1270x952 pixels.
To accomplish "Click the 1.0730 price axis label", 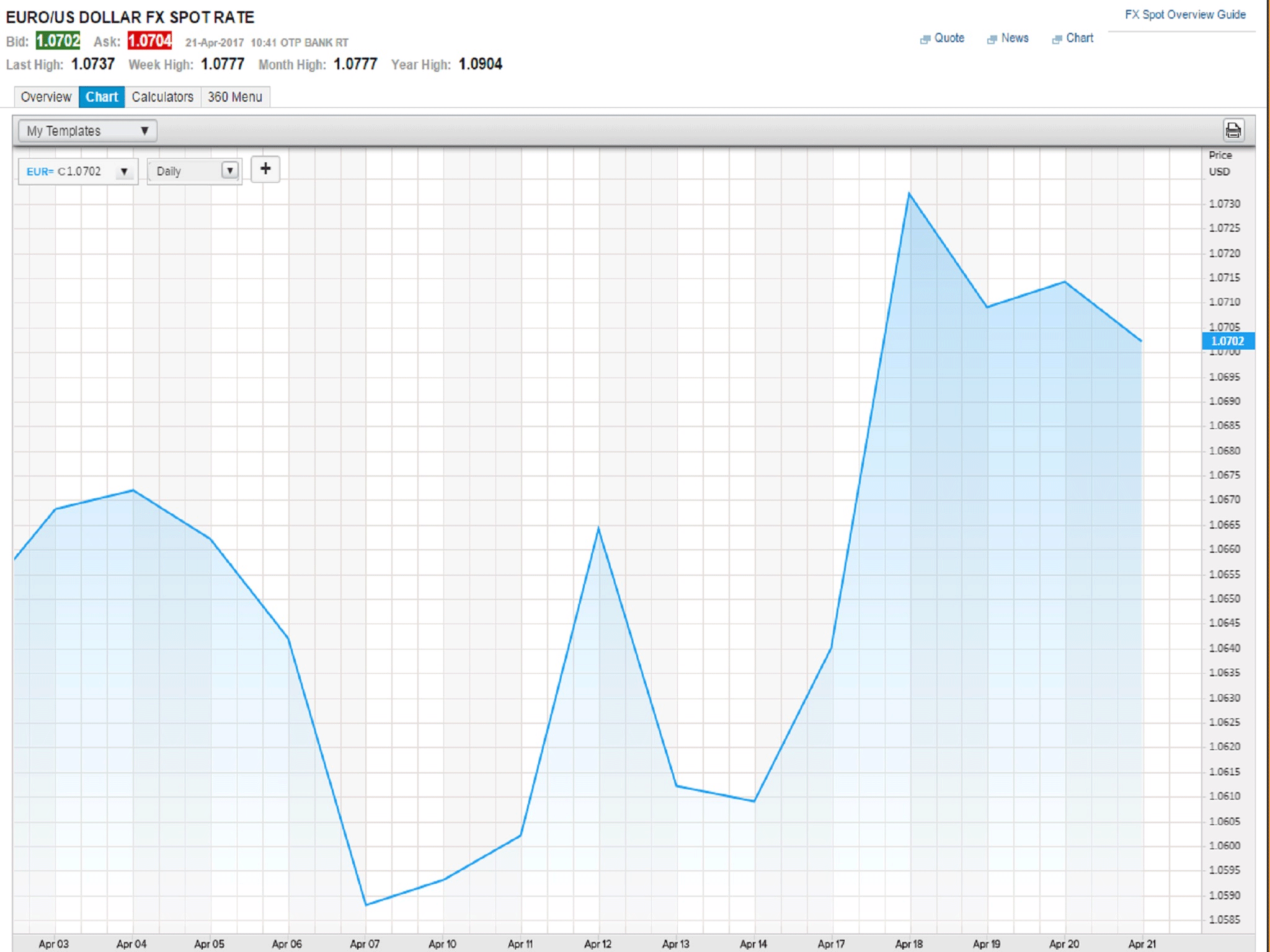I will (1225, 203).
